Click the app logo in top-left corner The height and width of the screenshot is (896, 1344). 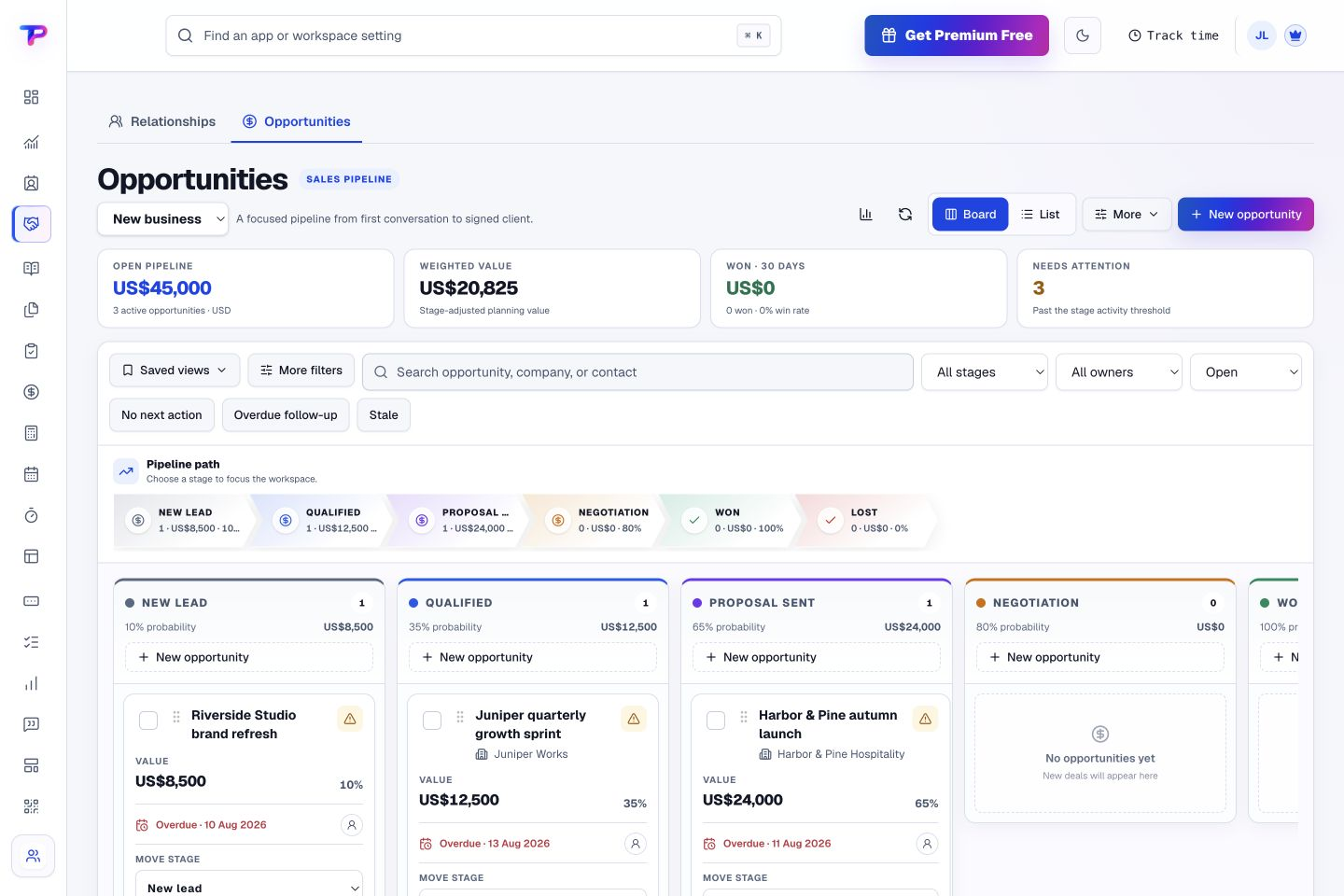tap(33, 35)
